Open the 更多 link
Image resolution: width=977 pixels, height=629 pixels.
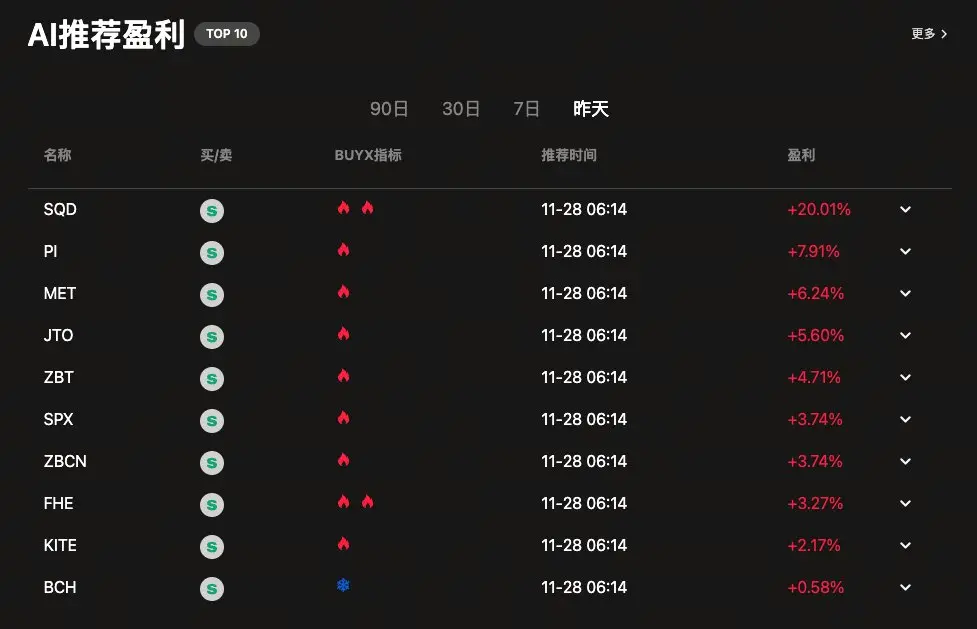click(x=928, y=34)
